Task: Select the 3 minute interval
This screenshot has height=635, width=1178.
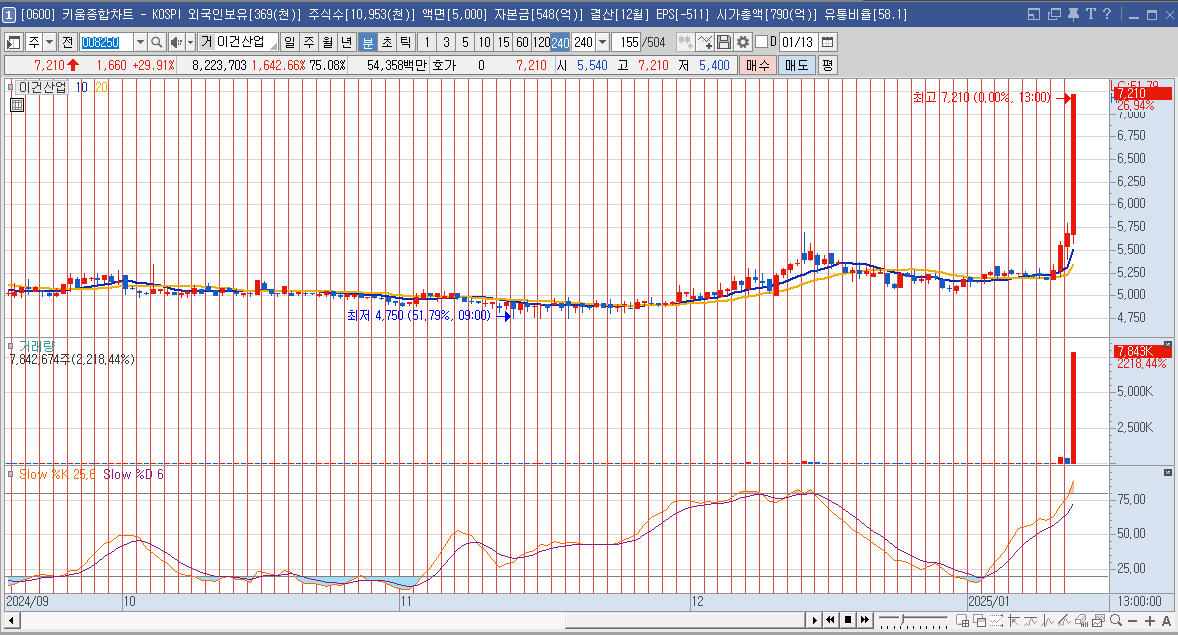Action: [446, 42]
